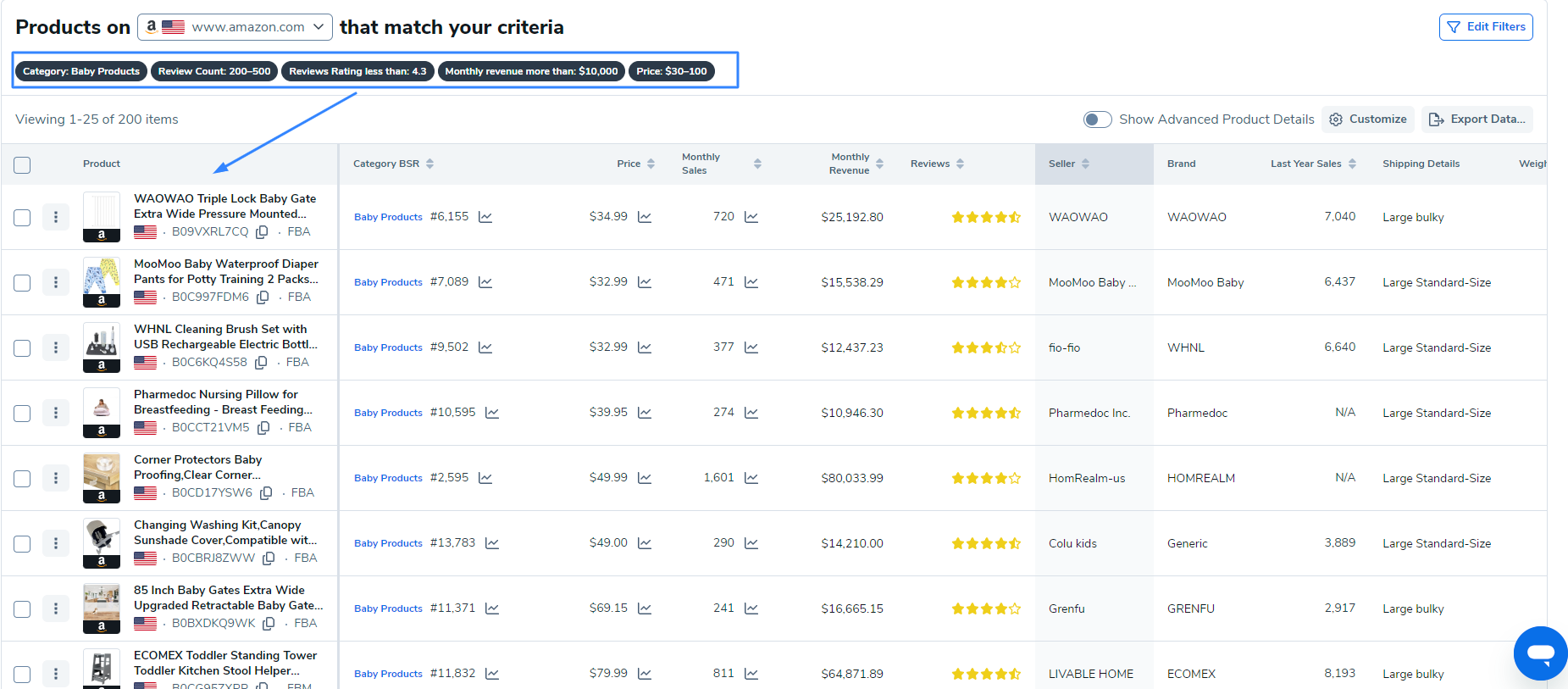1568x689 pixels.
Task: View sales chart for 377 monthly sales
Action: (751, 347)
